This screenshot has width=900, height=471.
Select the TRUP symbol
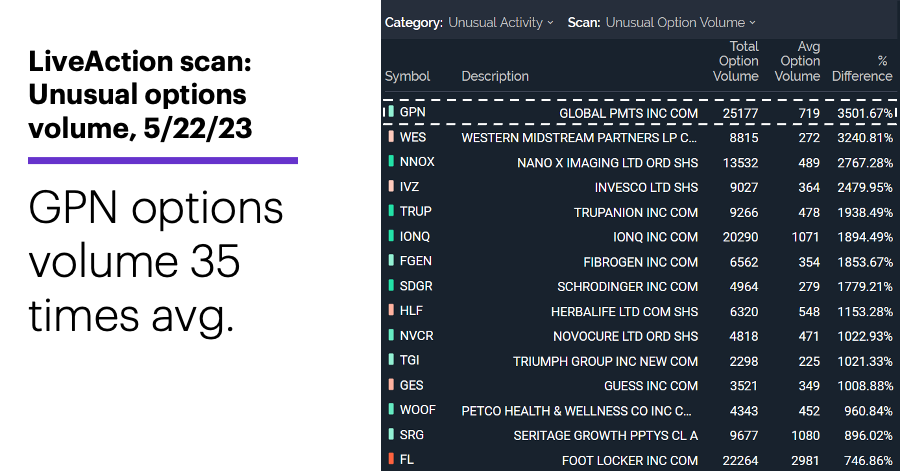[416, 211]
